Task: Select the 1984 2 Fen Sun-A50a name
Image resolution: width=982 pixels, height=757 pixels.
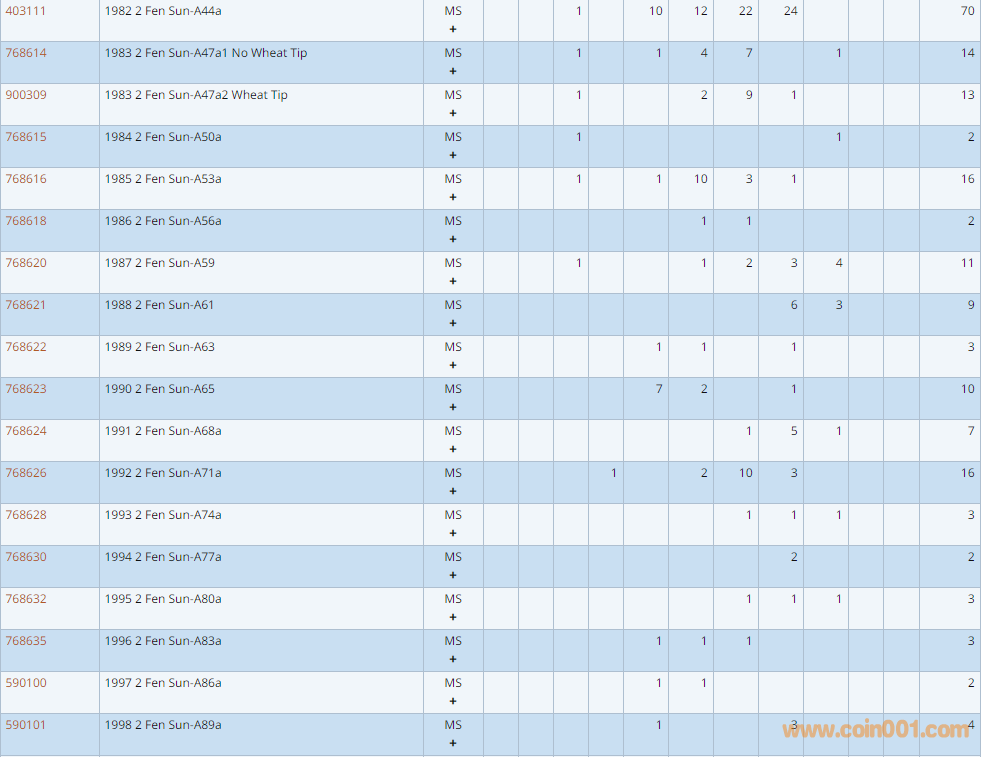Action: (163, 137)
